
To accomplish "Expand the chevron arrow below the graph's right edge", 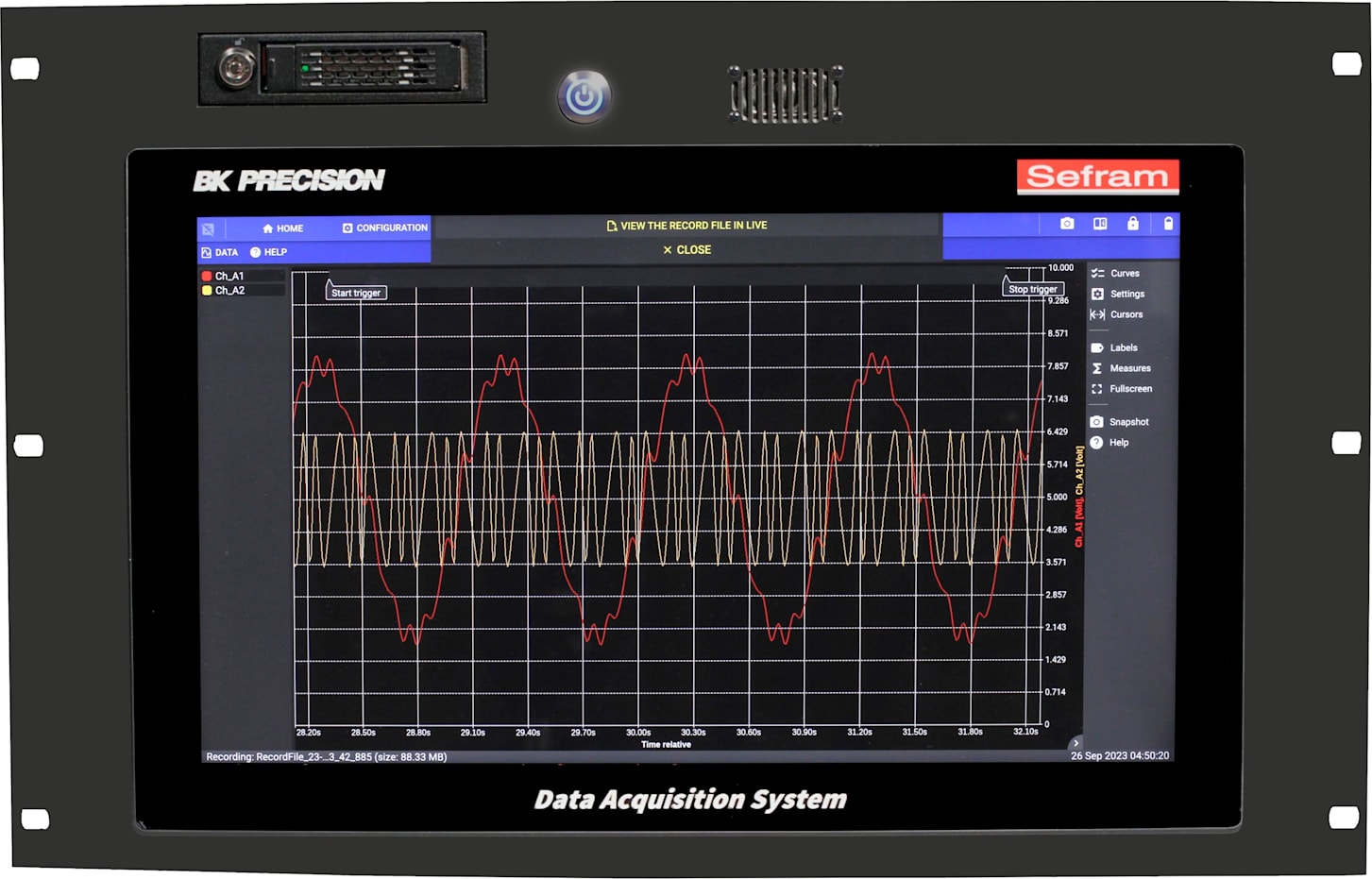I will 1076,744.
